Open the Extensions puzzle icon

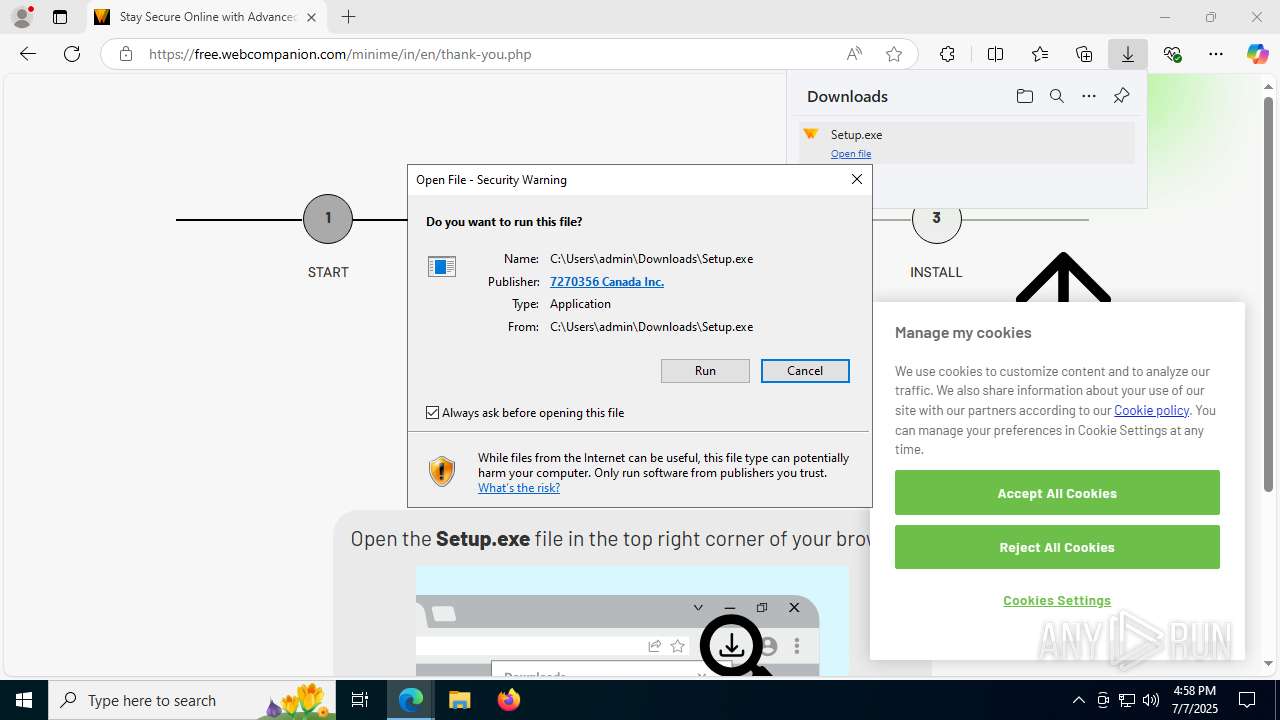[x=947, y=54]
